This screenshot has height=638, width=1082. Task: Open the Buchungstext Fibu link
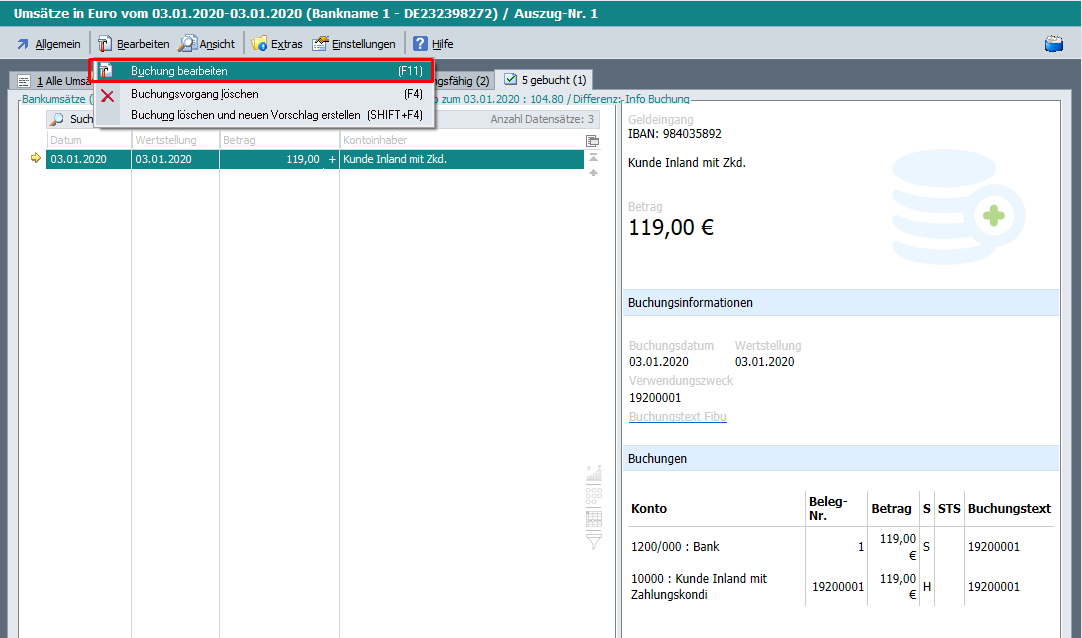(677, 417)
